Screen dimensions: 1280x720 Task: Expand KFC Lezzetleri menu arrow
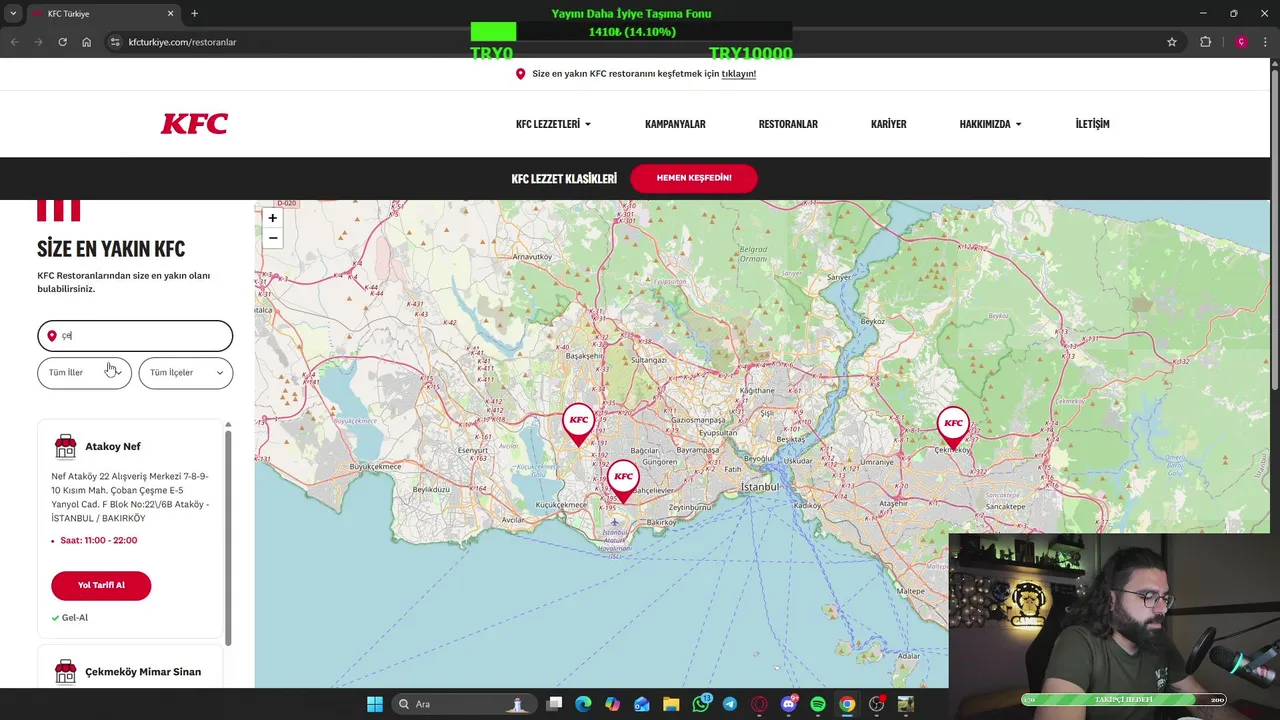pyautogui.click(x=588, y=124)
